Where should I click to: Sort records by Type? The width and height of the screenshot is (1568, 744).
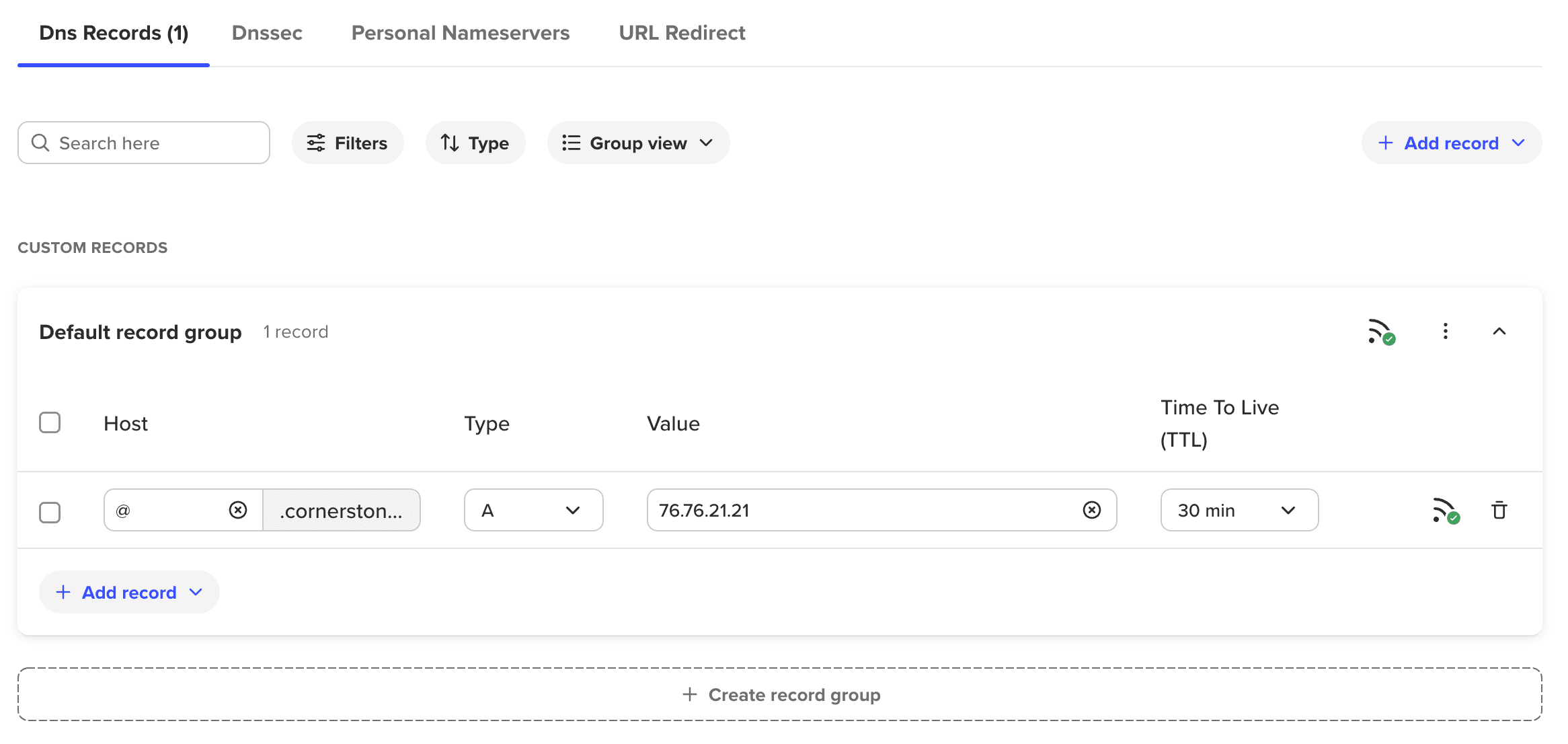(x=475, y=143)
